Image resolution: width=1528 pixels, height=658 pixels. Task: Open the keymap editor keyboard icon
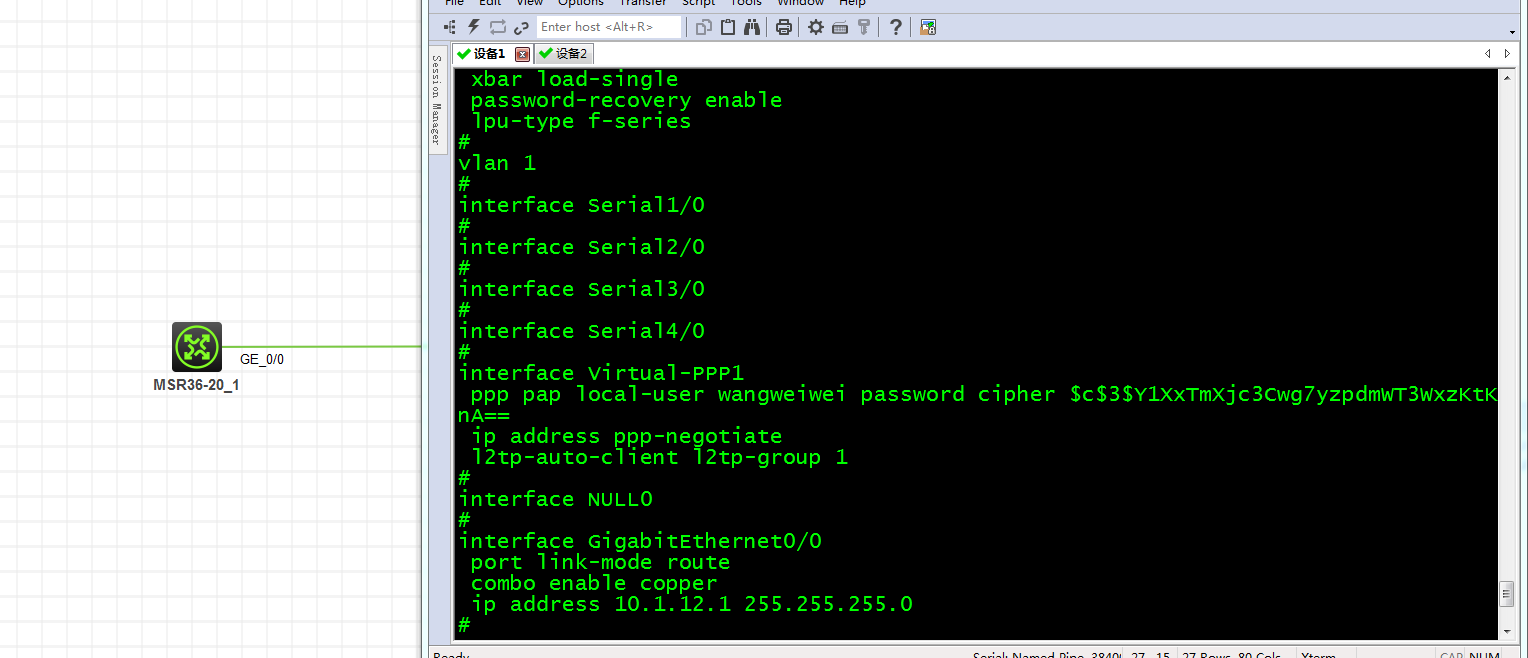[840, 27]
